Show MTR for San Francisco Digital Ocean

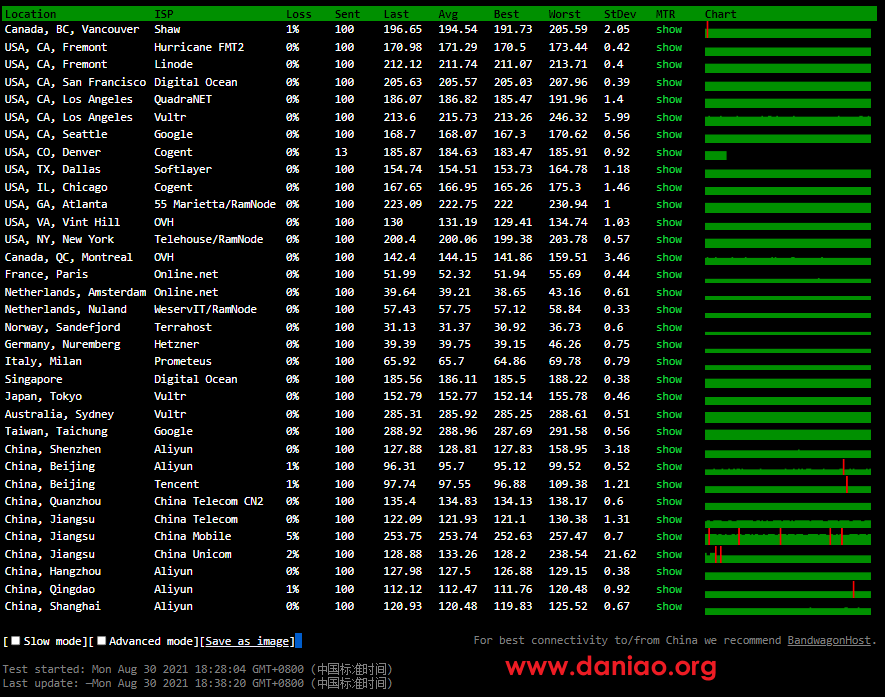pos(669,82)
